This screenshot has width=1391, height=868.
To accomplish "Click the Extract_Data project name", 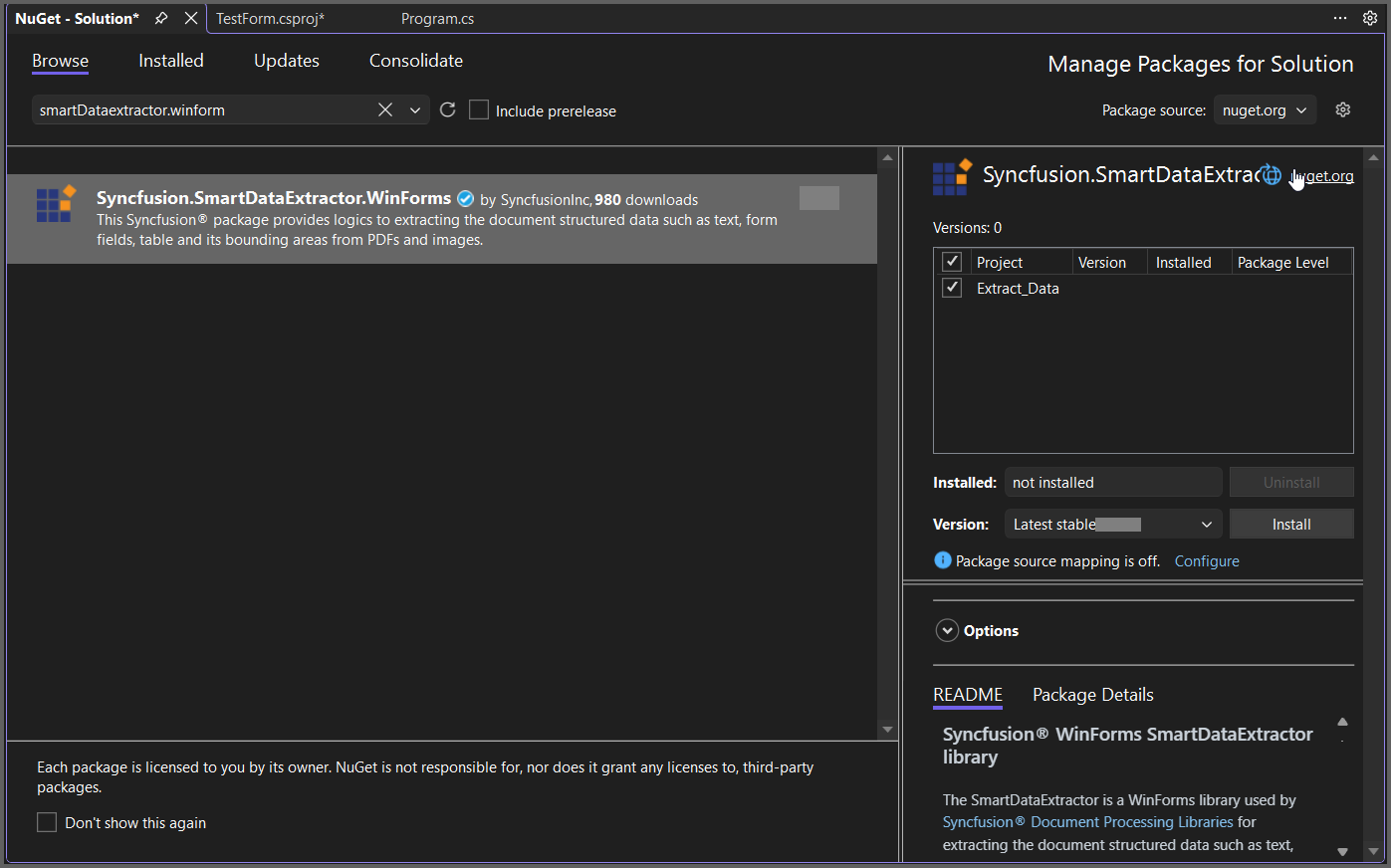I will (x=1018, y=289).
